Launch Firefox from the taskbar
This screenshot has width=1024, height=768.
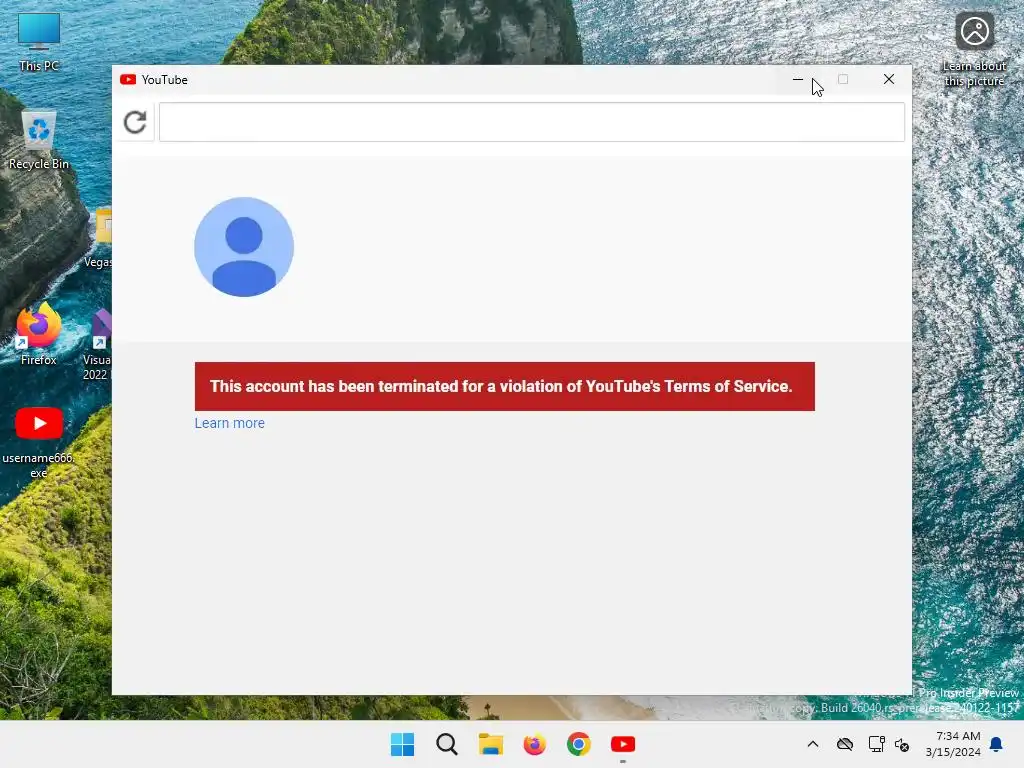coord(535,744)
